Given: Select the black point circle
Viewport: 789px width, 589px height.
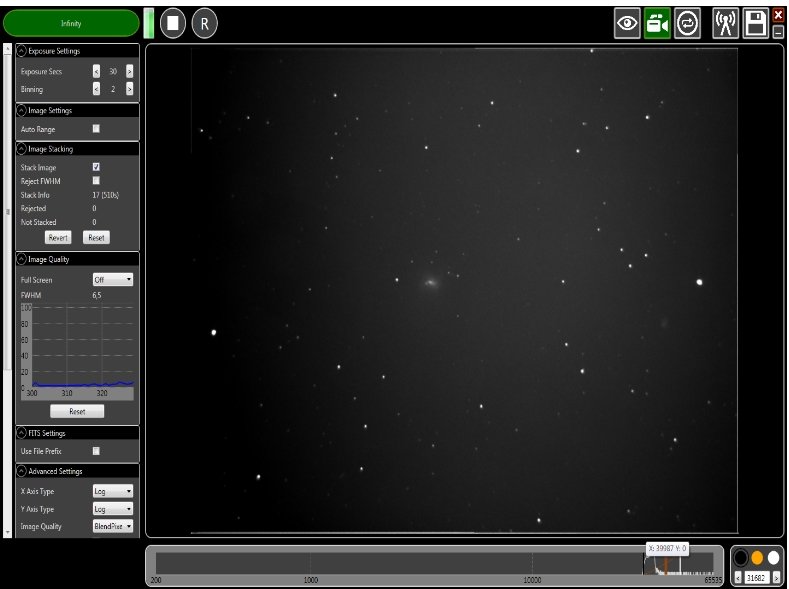Looking at the screenshot, I should point(741,558).
